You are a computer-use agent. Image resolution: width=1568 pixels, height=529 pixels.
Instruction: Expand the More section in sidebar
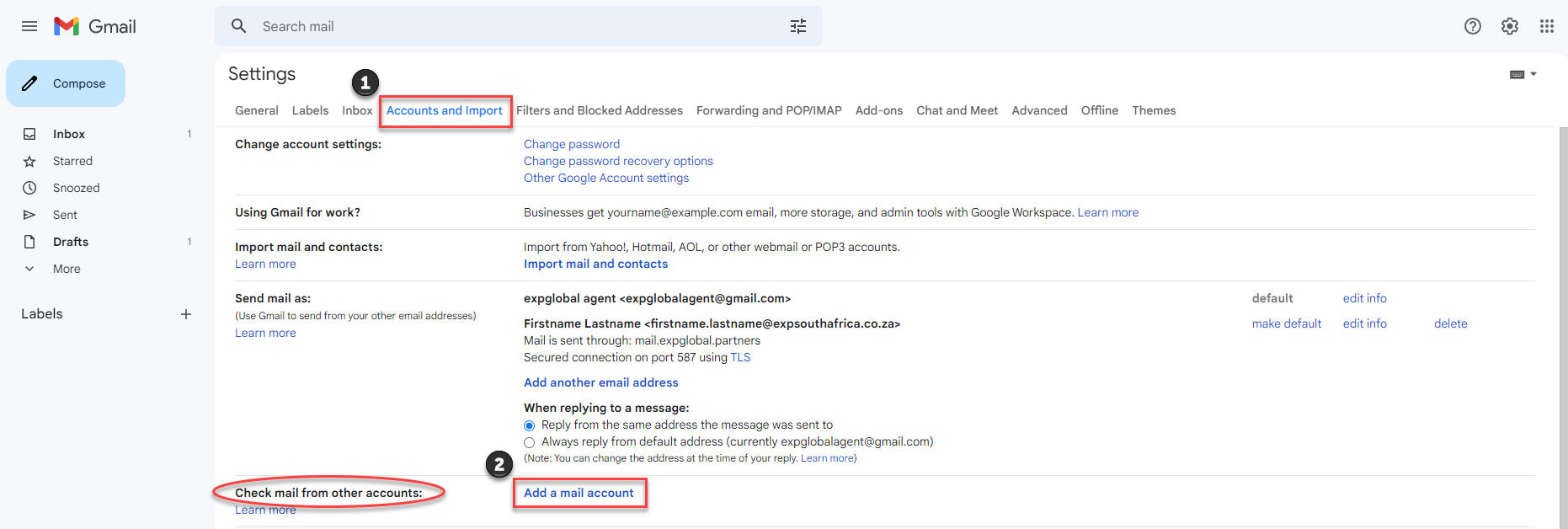(67, 269)
